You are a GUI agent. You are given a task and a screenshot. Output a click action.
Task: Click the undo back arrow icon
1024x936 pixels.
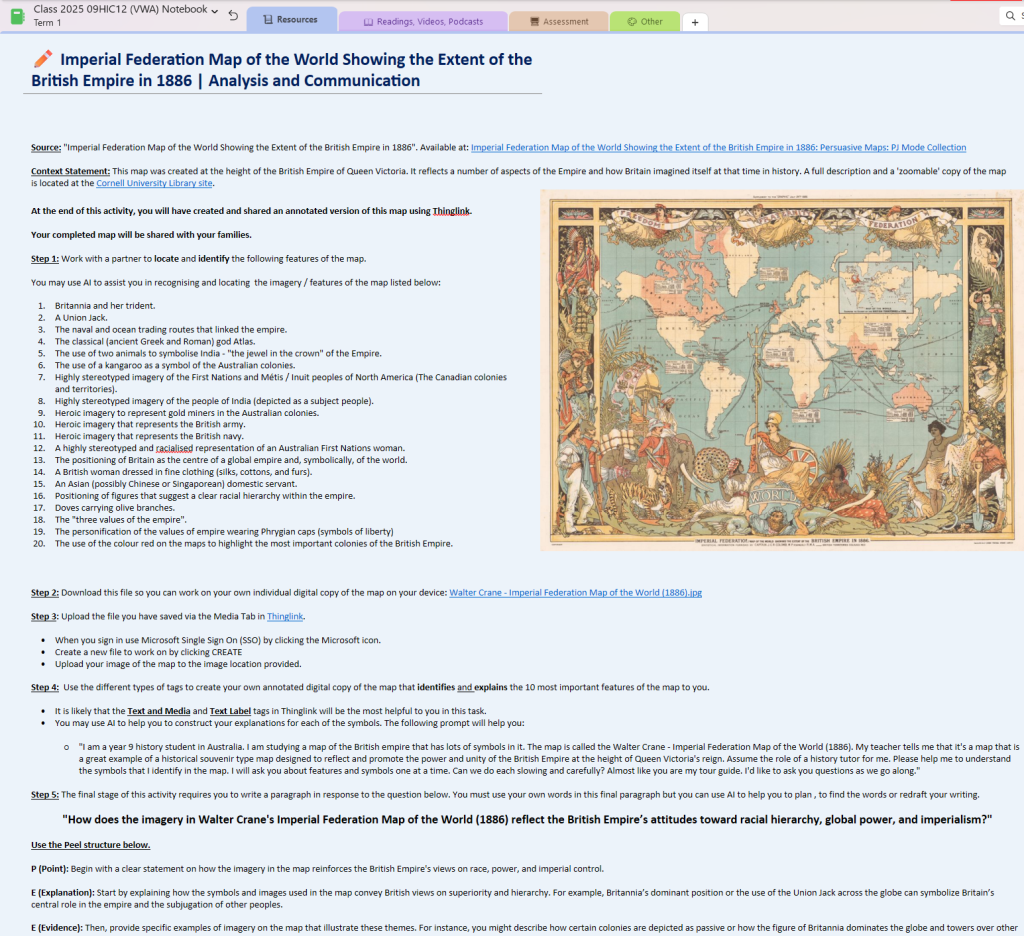[x=233, y=16]
